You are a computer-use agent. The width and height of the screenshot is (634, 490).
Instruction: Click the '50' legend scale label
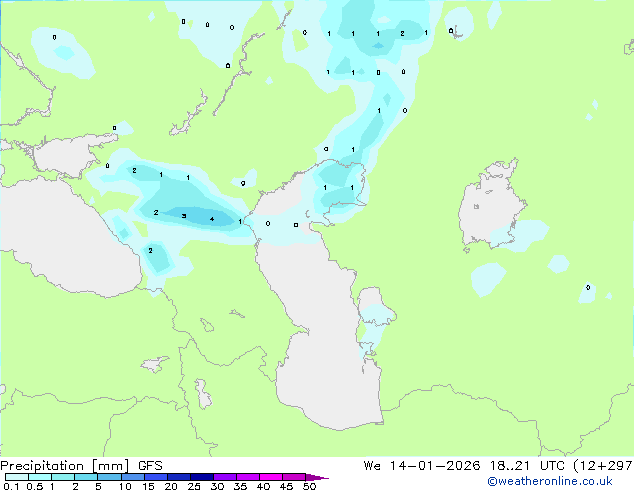click(309, 486)
